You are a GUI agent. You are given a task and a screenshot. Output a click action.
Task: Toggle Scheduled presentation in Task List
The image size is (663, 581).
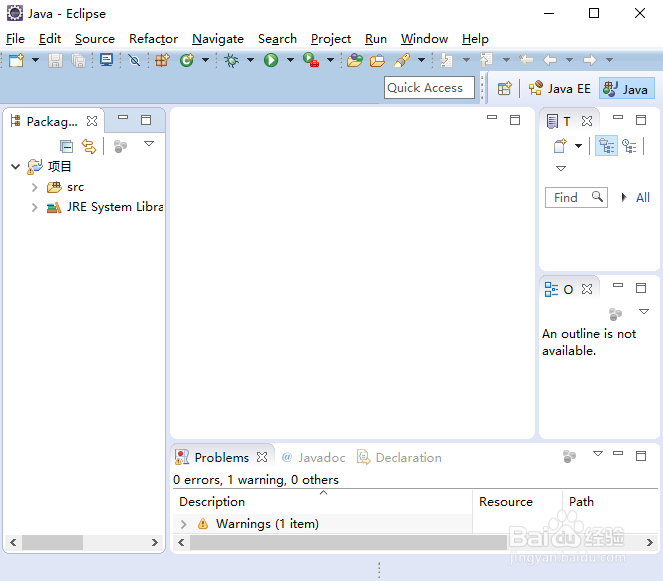(629, 146)
